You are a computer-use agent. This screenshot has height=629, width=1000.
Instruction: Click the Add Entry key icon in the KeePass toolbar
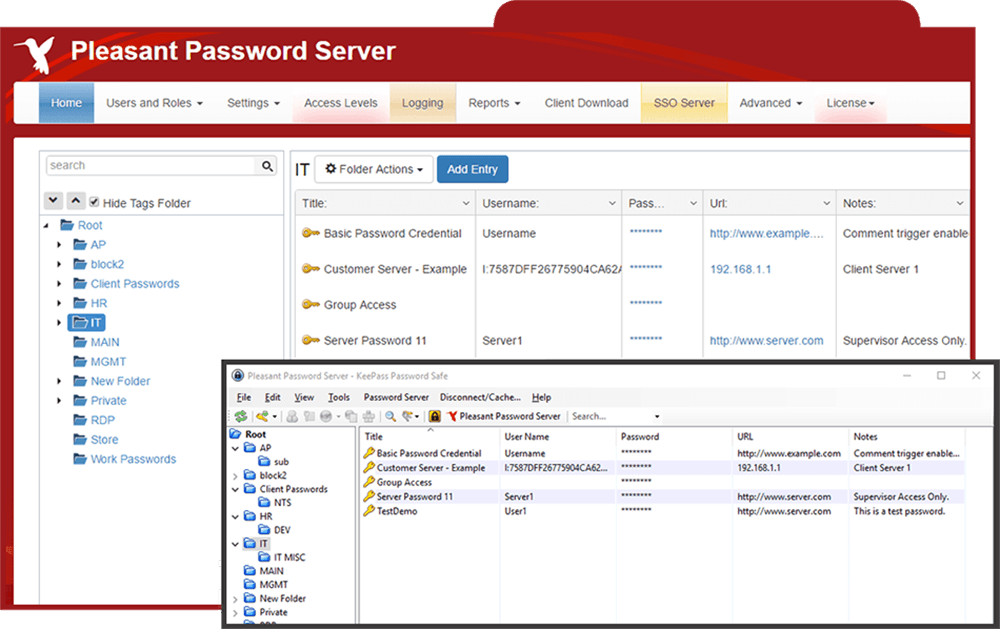coord(263,417)
